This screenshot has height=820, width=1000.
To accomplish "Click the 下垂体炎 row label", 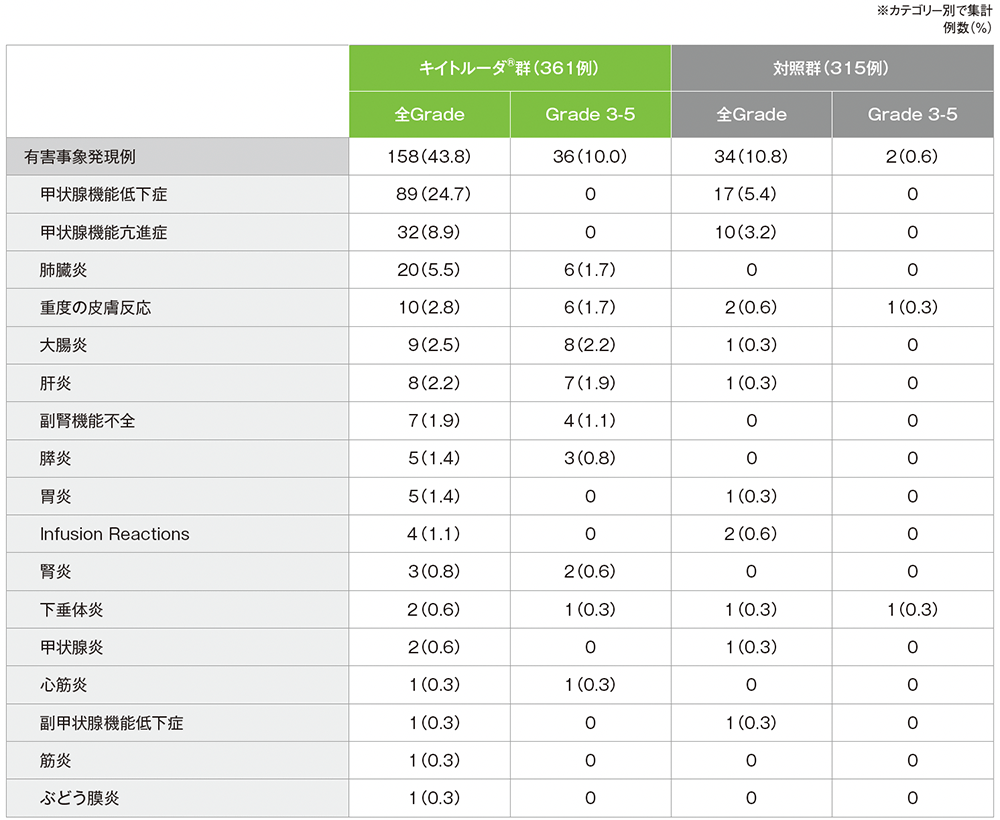I will point(72,610).
